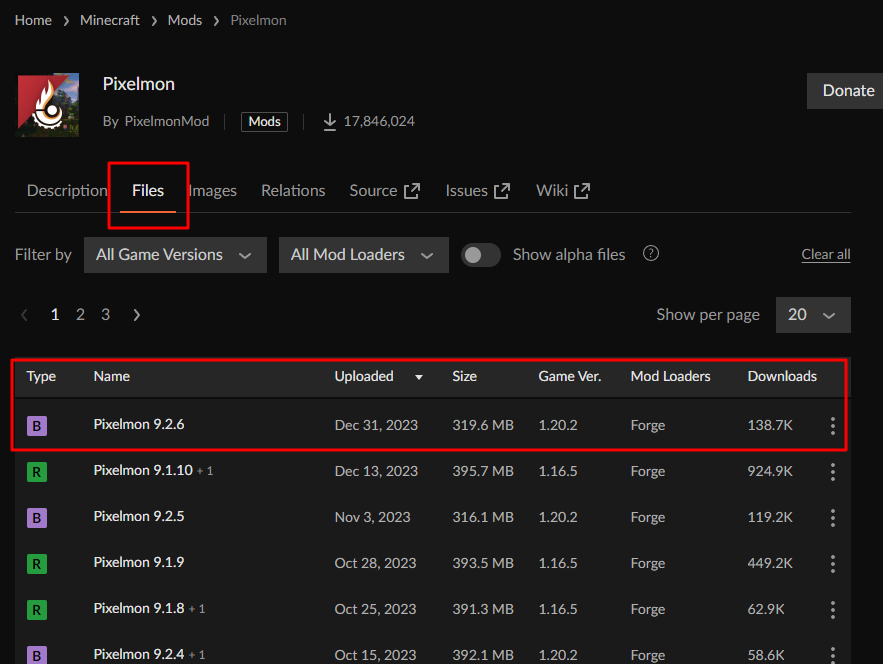Click the Uploaded column sort arrow
This screenshot has width=883, height=664.
click(x=418, y=377)
